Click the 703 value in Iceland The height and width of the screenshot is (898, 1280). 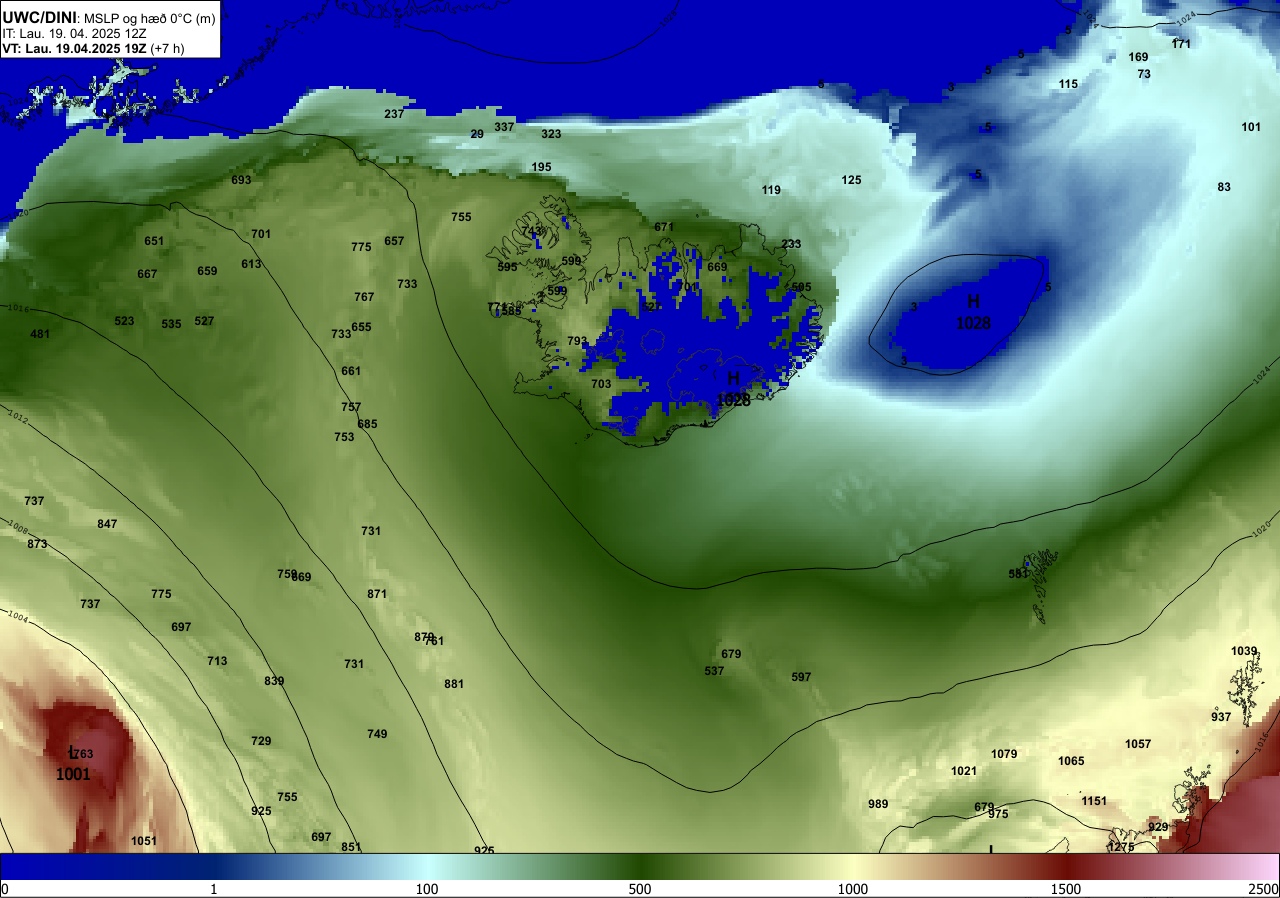[x=601, y=384]
